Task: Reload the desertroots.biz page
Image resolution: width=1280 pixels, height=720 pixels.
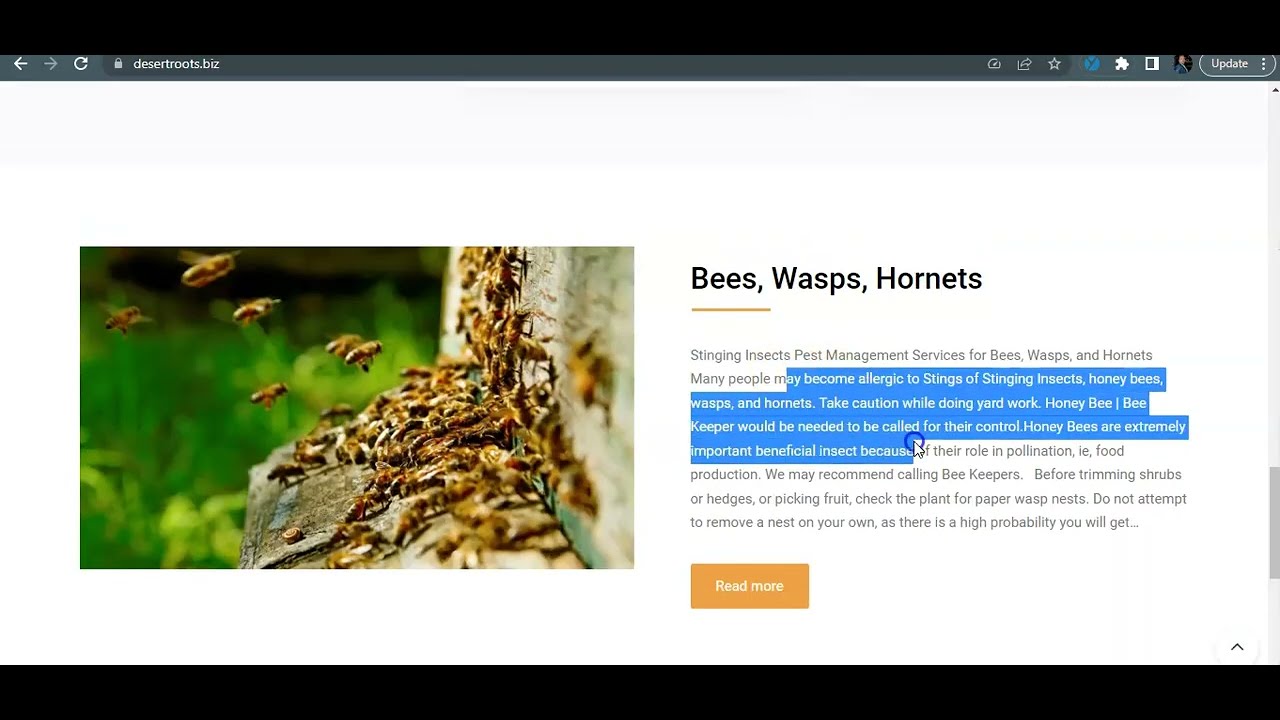Action: pyautogui.click(x=81, y=64)
